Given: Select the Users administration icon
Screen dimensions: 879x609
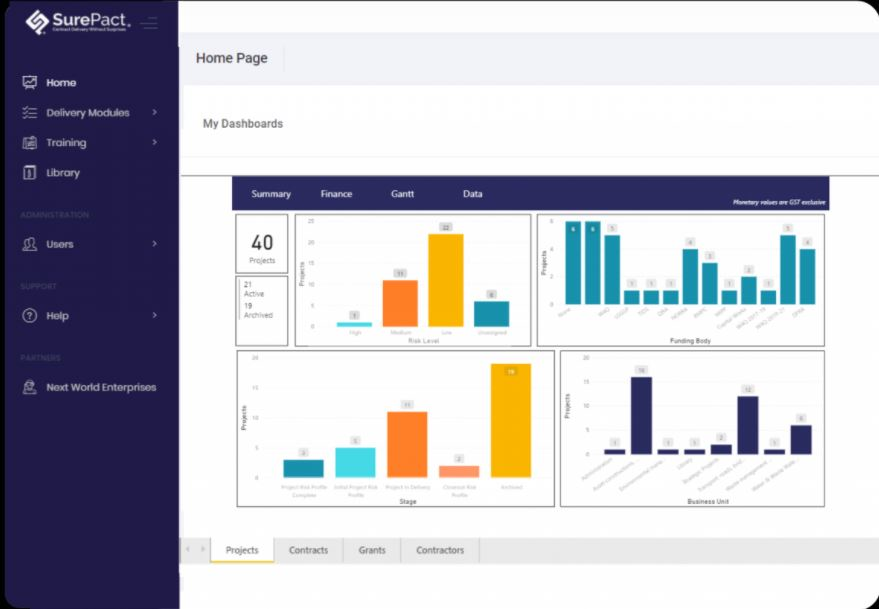Looking at the screenshot, I should (29, 244).
